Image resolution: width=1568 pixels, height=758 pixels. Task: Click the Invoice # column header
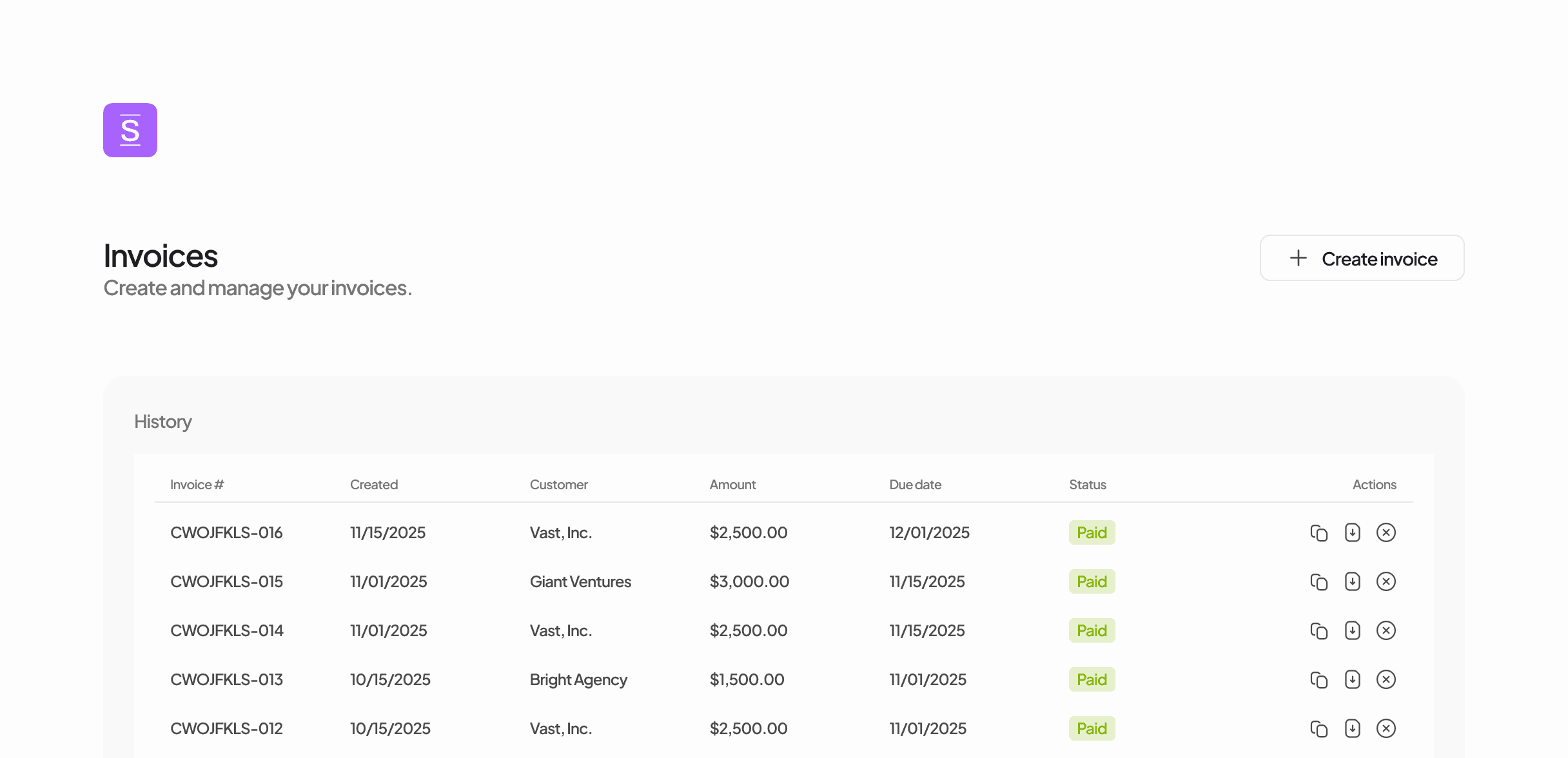tap(197, 485)
